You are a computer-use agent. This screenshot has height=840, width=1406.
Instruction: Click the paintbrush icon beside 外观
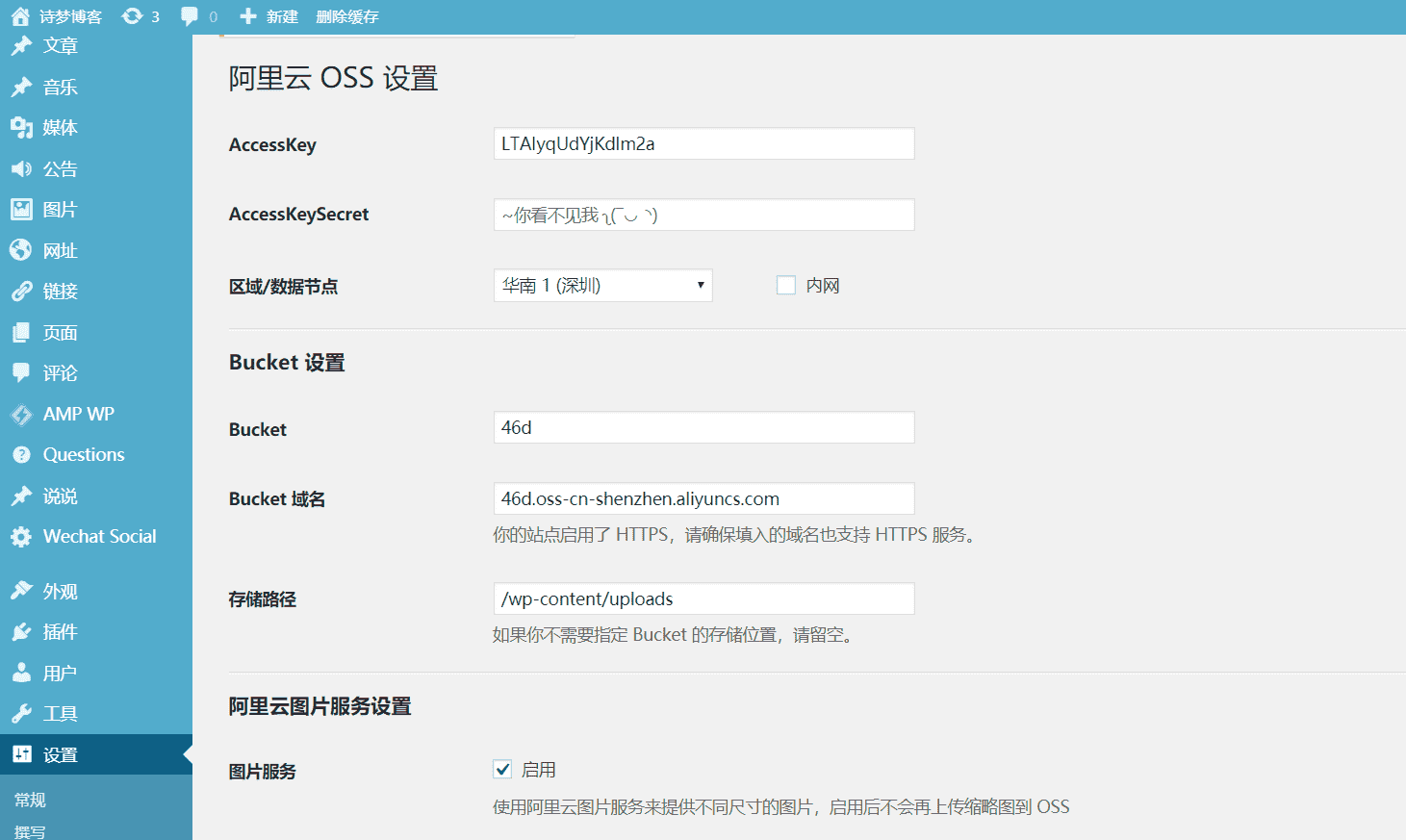[21, 591]
